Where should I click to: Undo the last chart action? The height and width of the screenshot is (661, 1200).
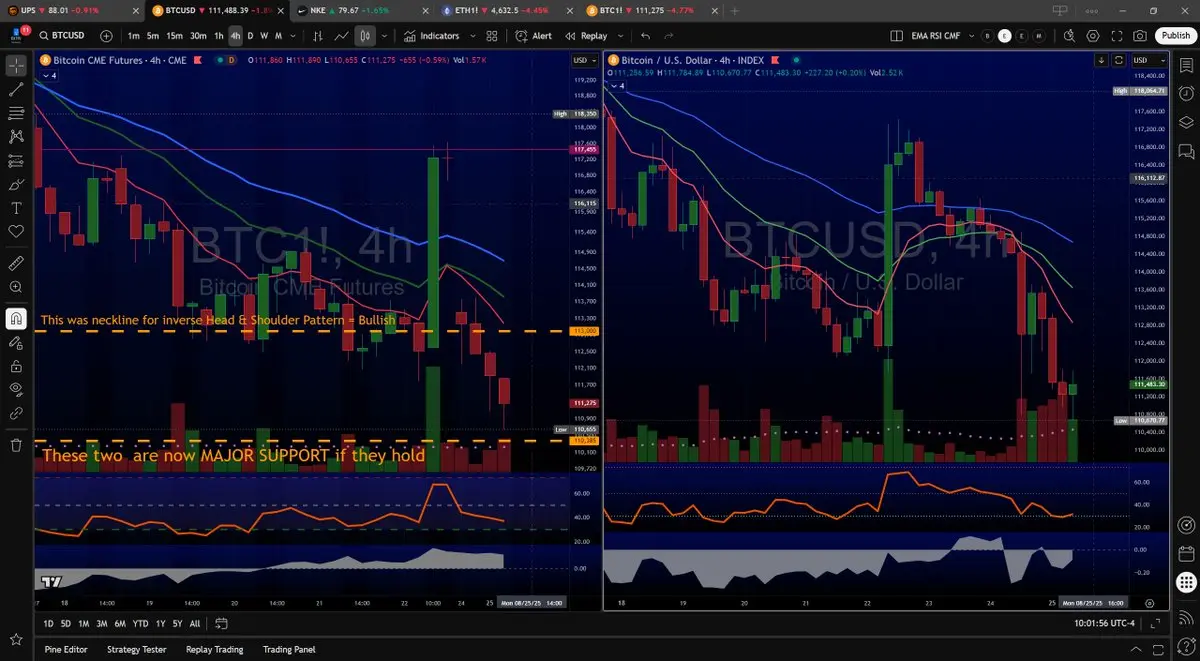click(645, 36)
